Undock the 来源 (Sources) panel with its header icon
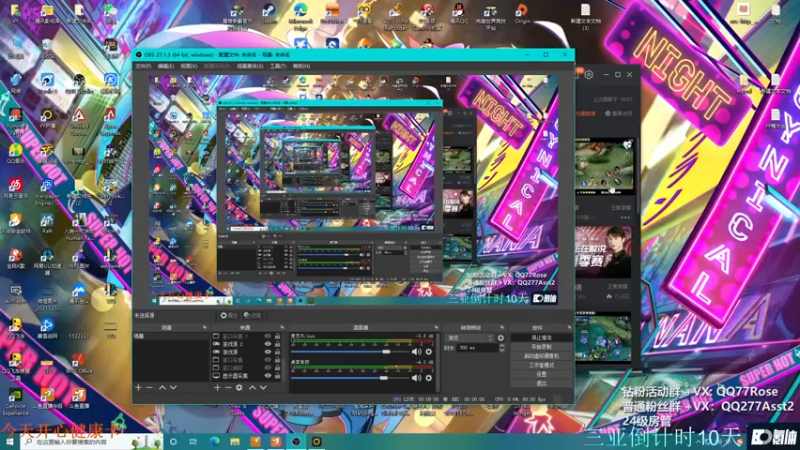 point(282,328)
